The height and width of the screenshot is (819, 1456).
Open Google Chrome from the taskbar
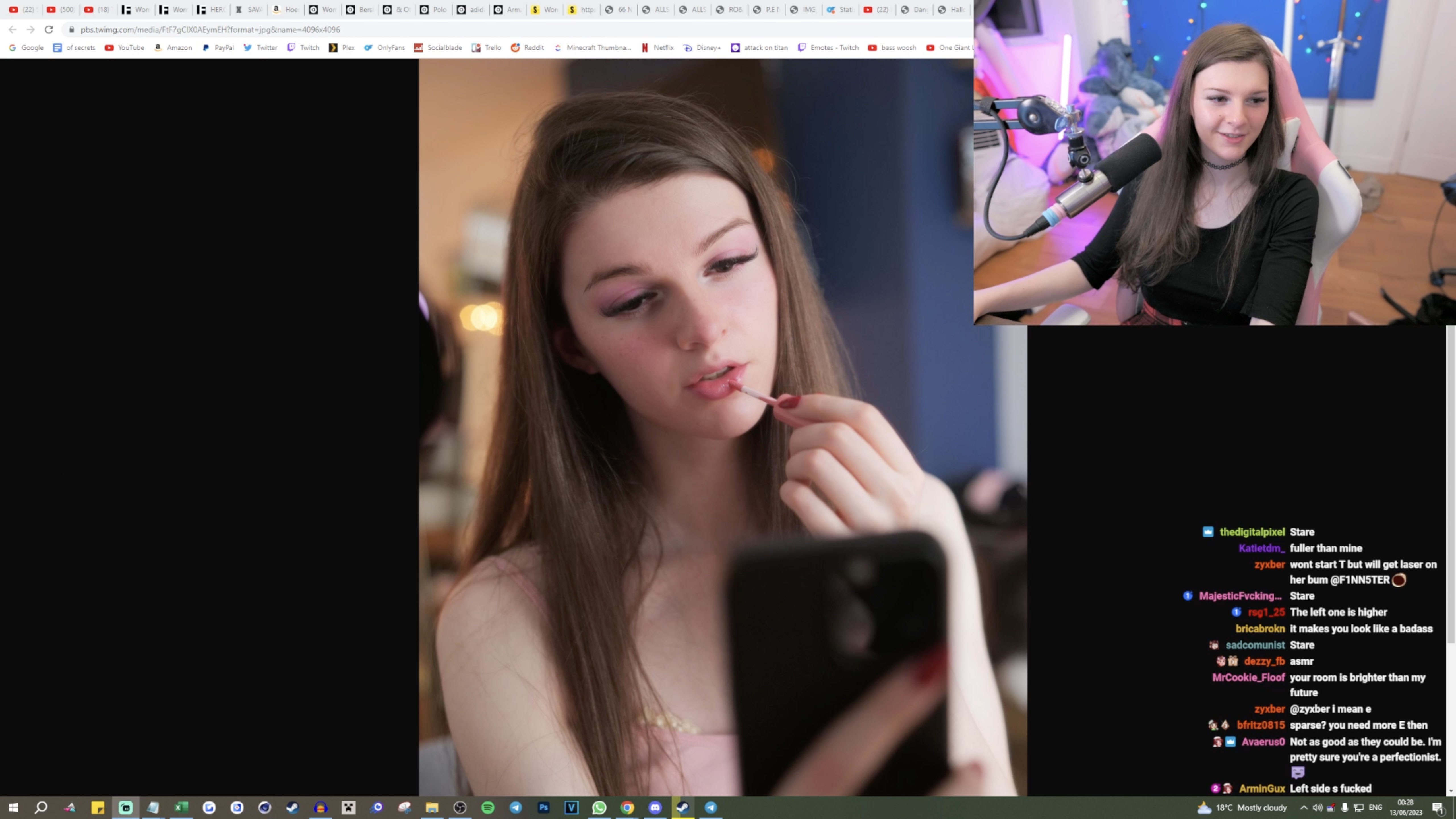(x=627, y=807)
